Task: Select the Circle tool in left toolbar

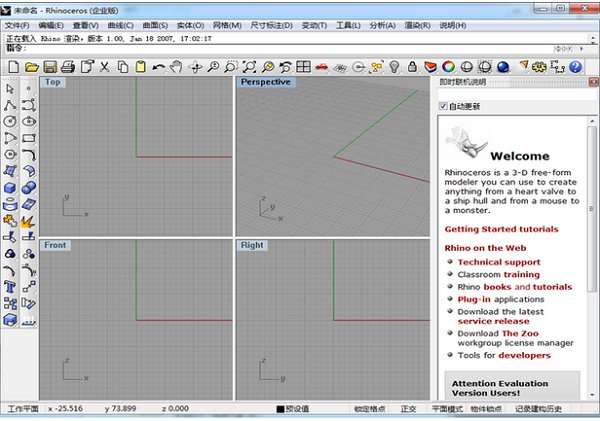Action: point(10,122)
